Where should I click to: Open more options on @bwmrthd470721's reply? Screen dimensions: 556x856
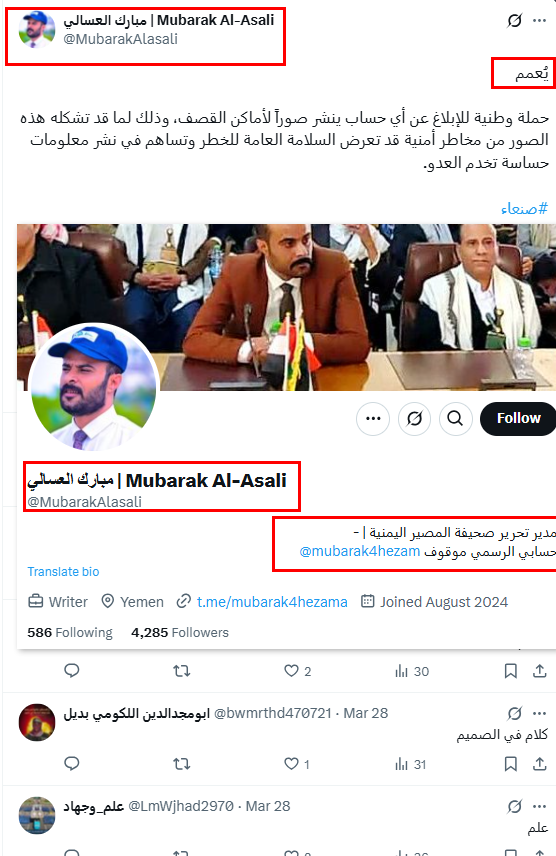(x=540, y=714)
